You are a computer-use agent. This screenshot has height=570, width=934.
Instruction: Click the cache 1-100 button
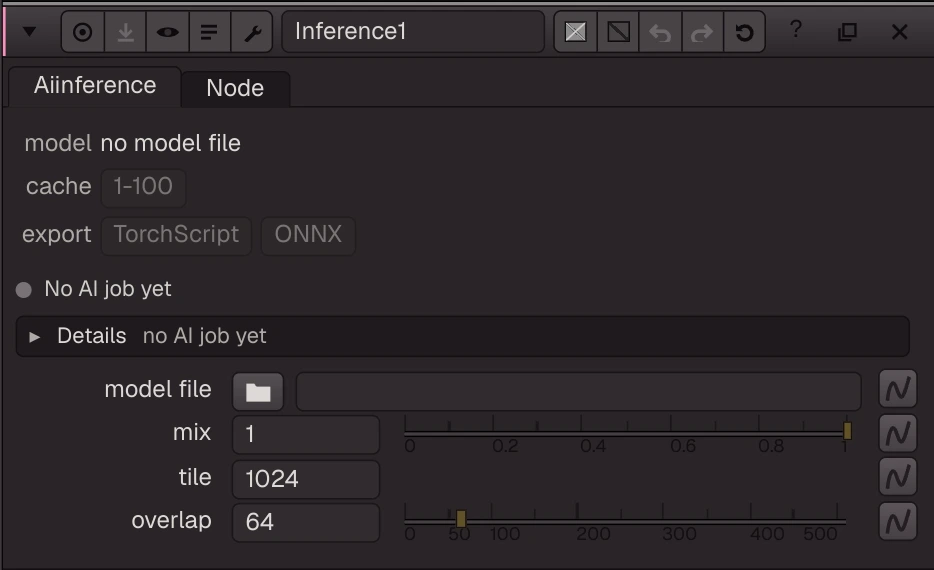pos(143,187)
